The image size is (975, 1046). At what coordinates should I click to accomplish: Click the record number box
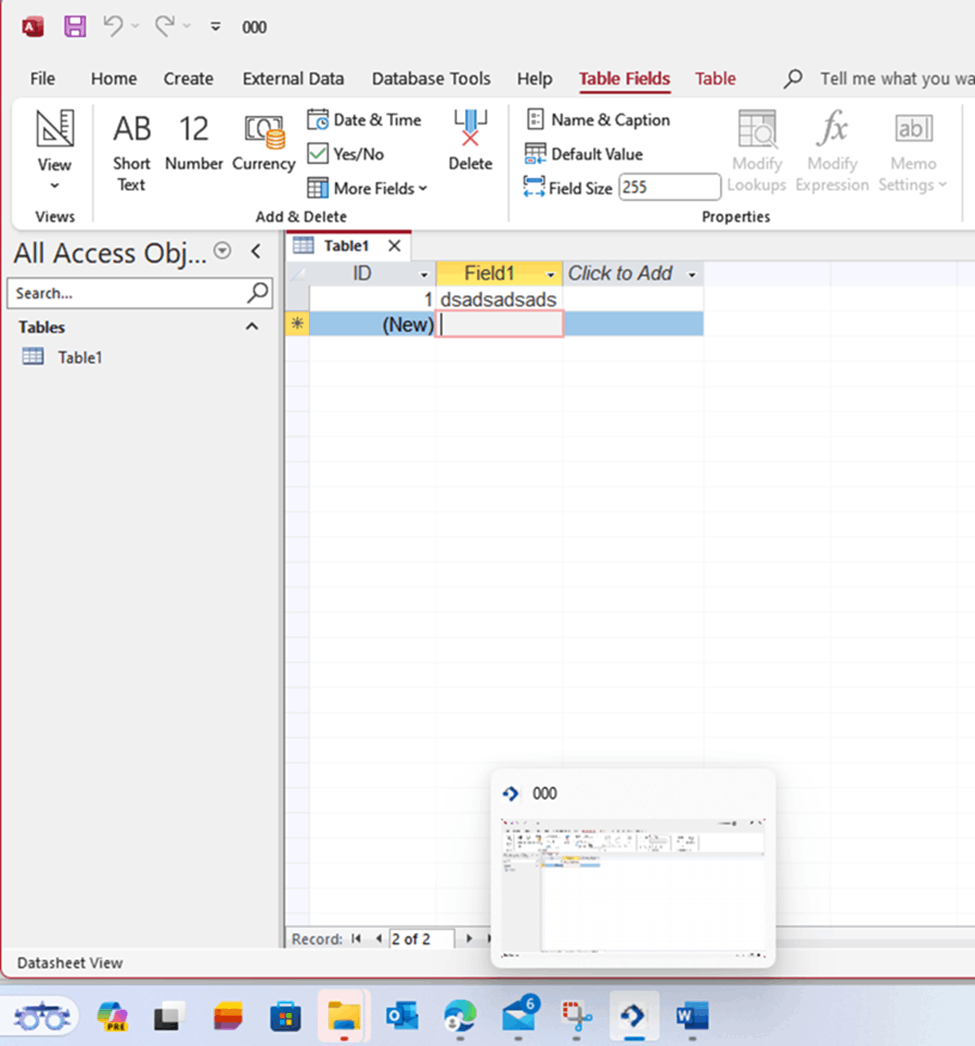point(421,939)
